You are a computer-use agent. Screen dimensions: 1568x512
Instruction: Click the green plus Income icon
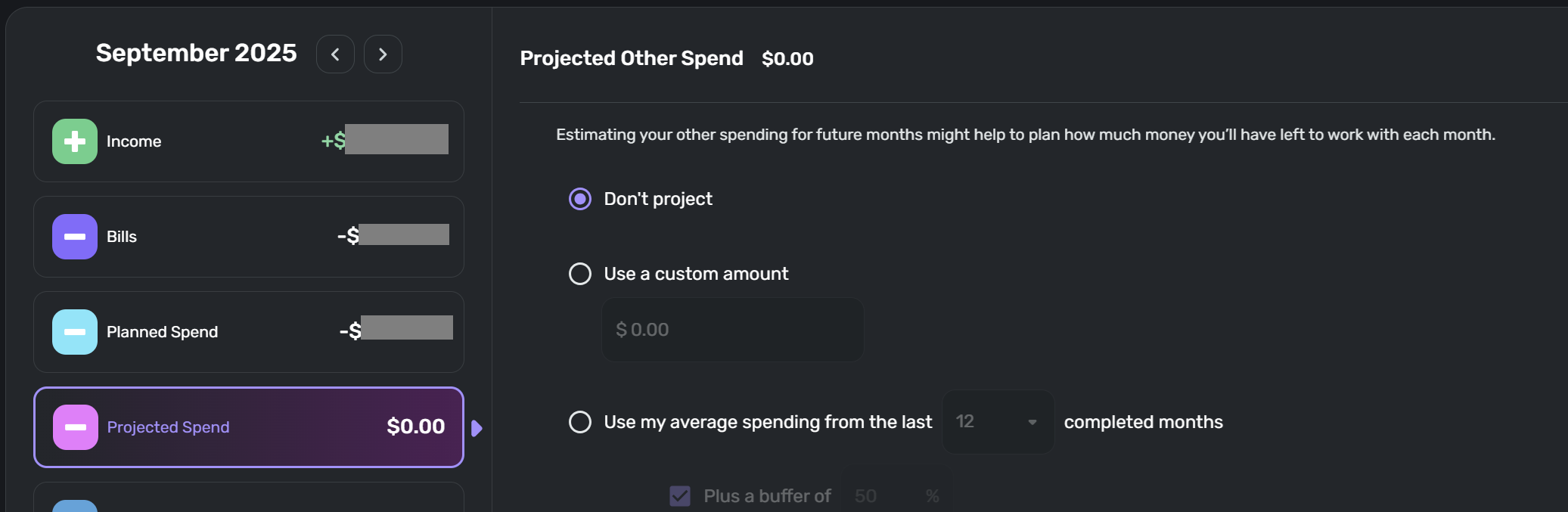click(74, 141)
